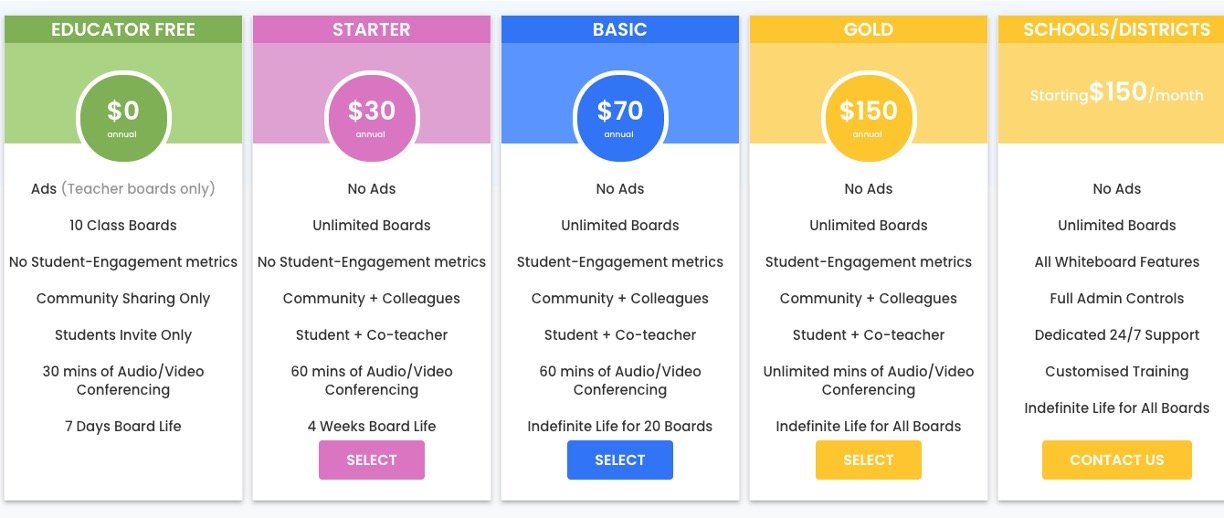Click the CONTACT US button

(1116, 460)
